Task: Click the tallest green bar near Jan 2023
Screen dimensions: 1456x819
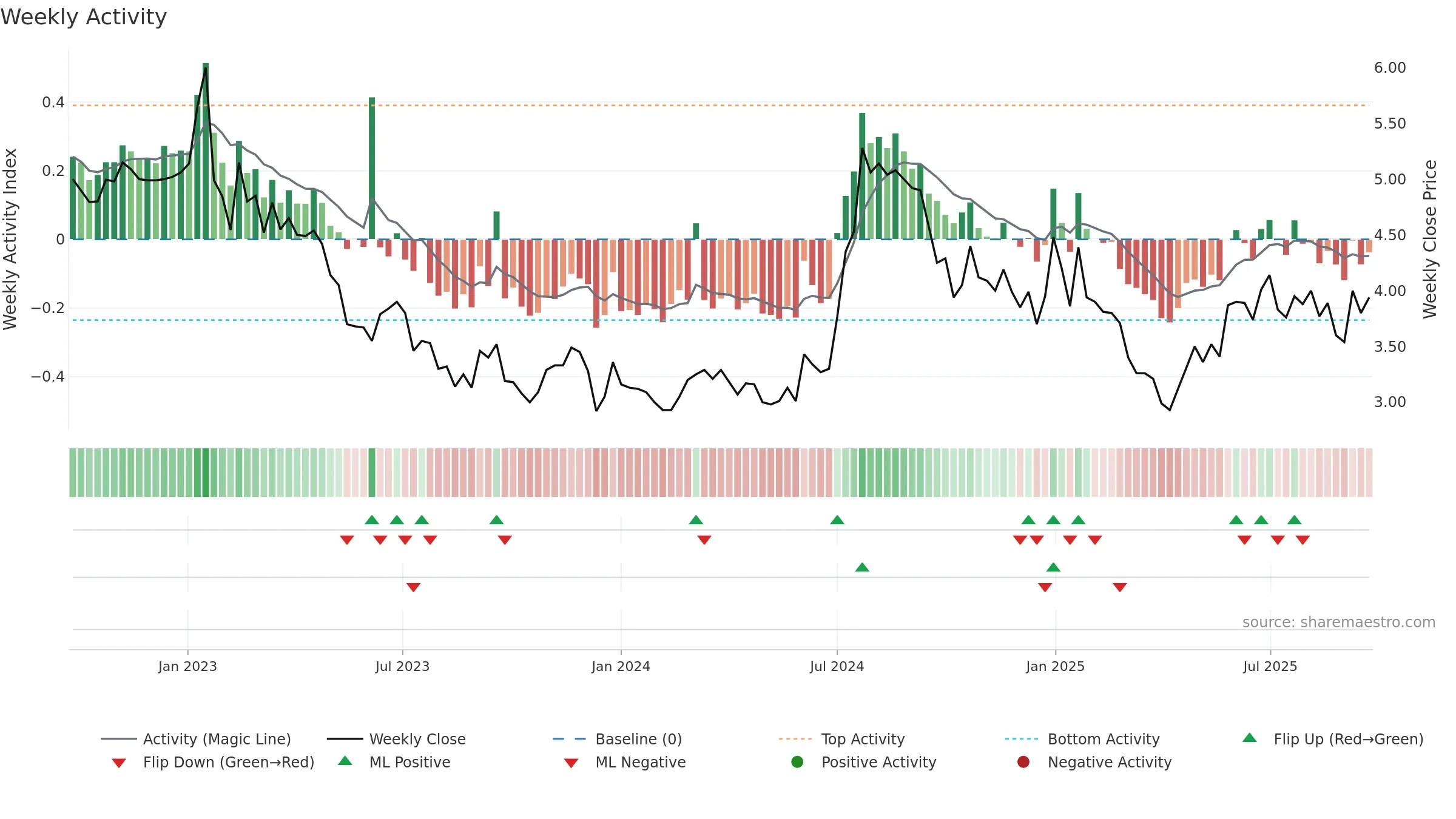Action: click(x=206, y=151)
